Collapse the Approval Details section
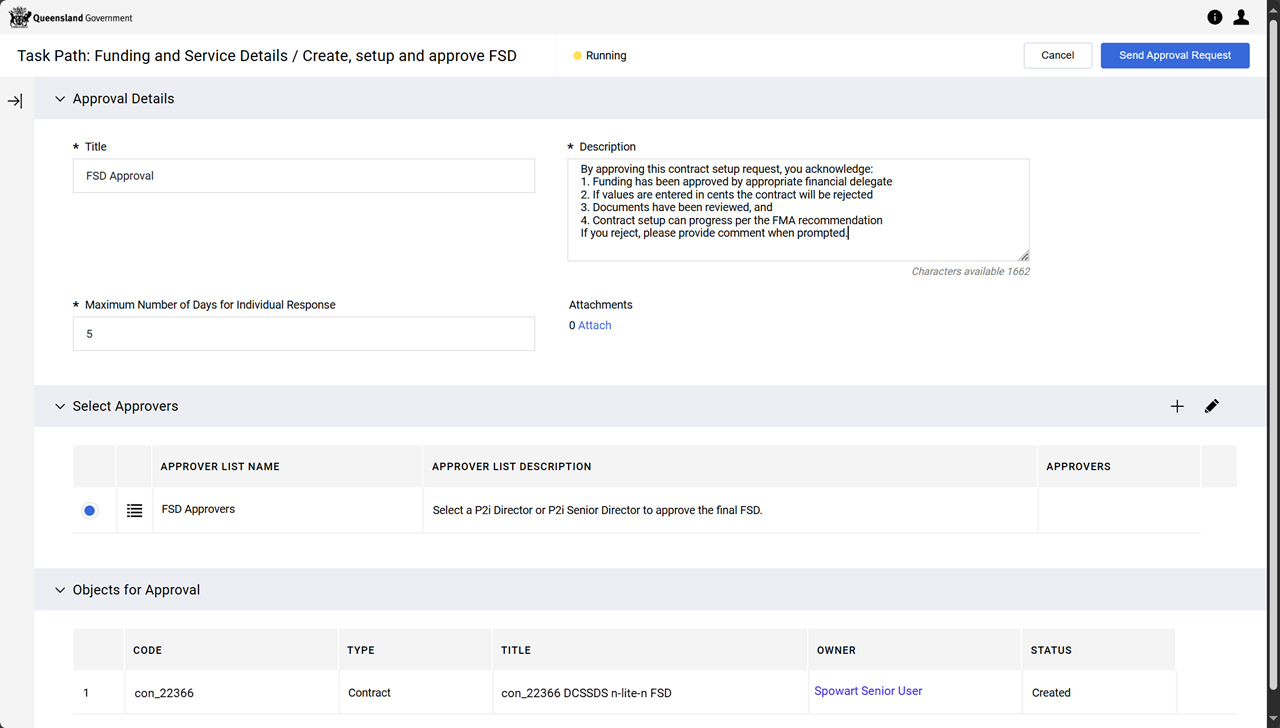 click(x=60, y=99)
